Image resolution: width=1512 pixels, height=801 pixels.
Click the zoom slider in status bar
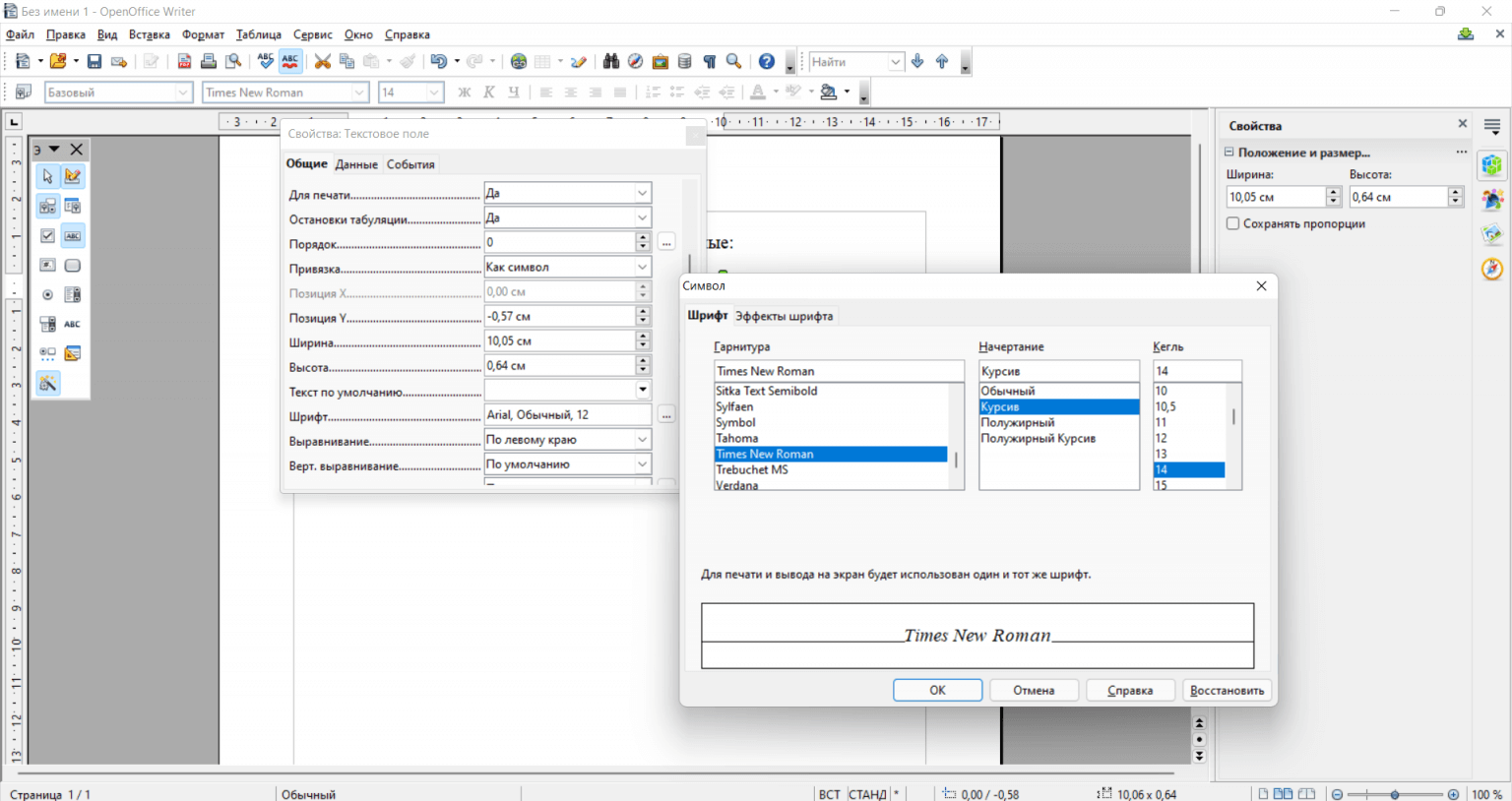1395,794
